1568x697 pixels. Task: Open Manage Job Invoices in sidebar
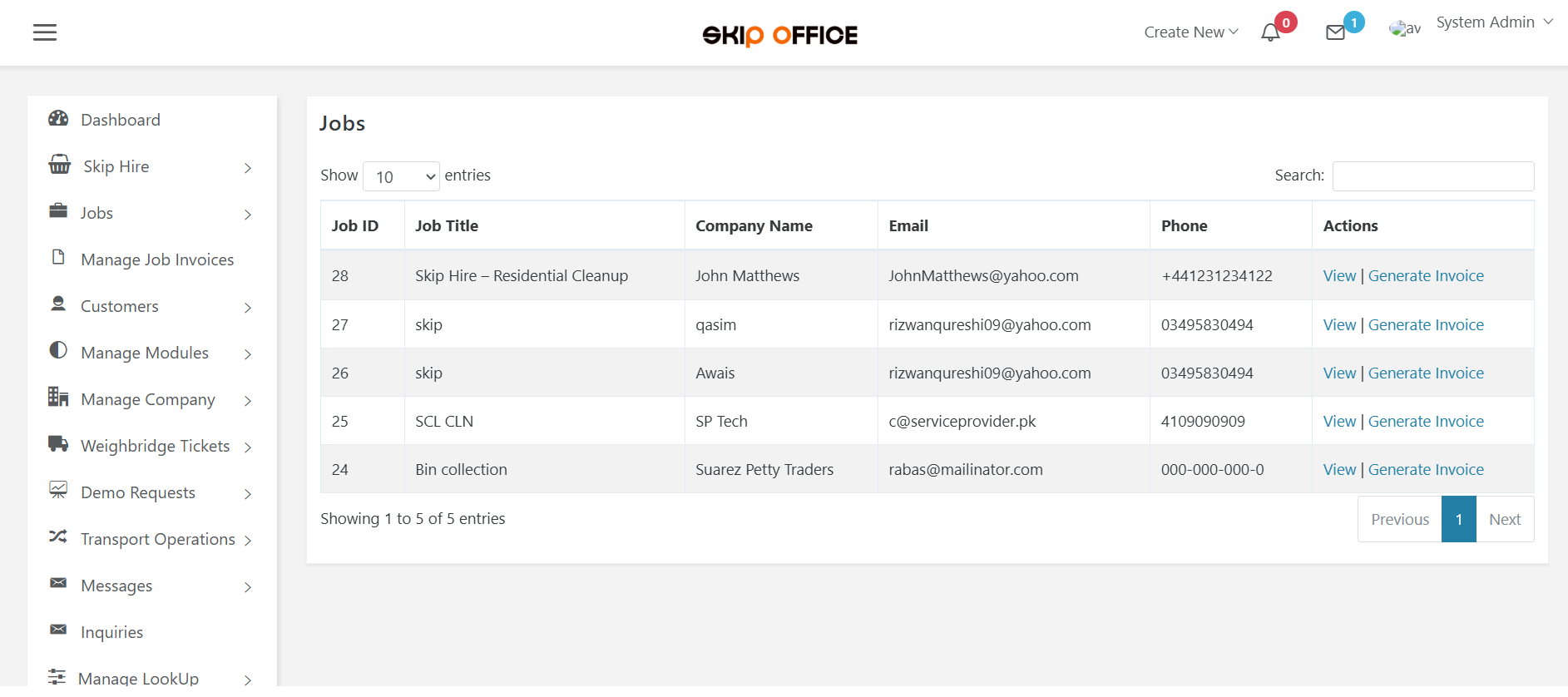(x=156, y=260)
